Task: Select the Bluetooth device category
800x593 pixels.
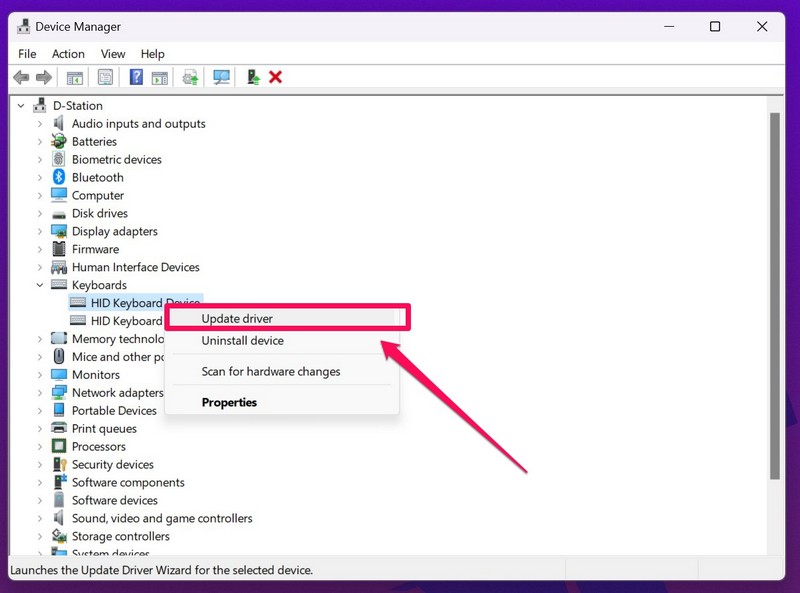Action: click(97, 178)
